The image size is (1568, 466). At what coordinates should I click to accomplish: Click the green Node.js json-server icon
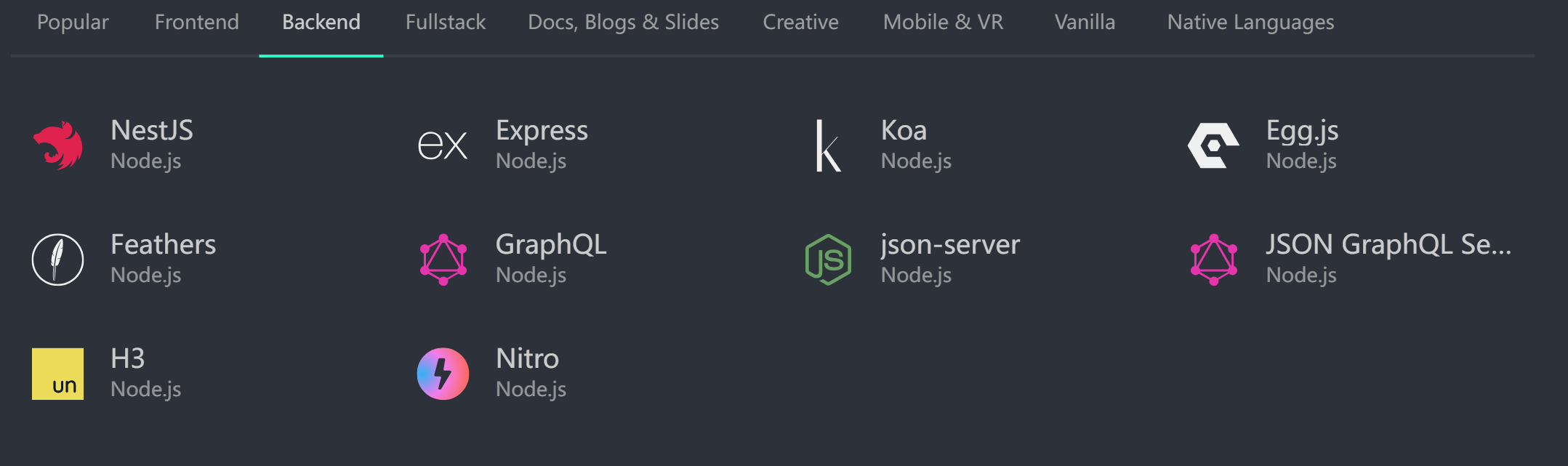point(828,260)
